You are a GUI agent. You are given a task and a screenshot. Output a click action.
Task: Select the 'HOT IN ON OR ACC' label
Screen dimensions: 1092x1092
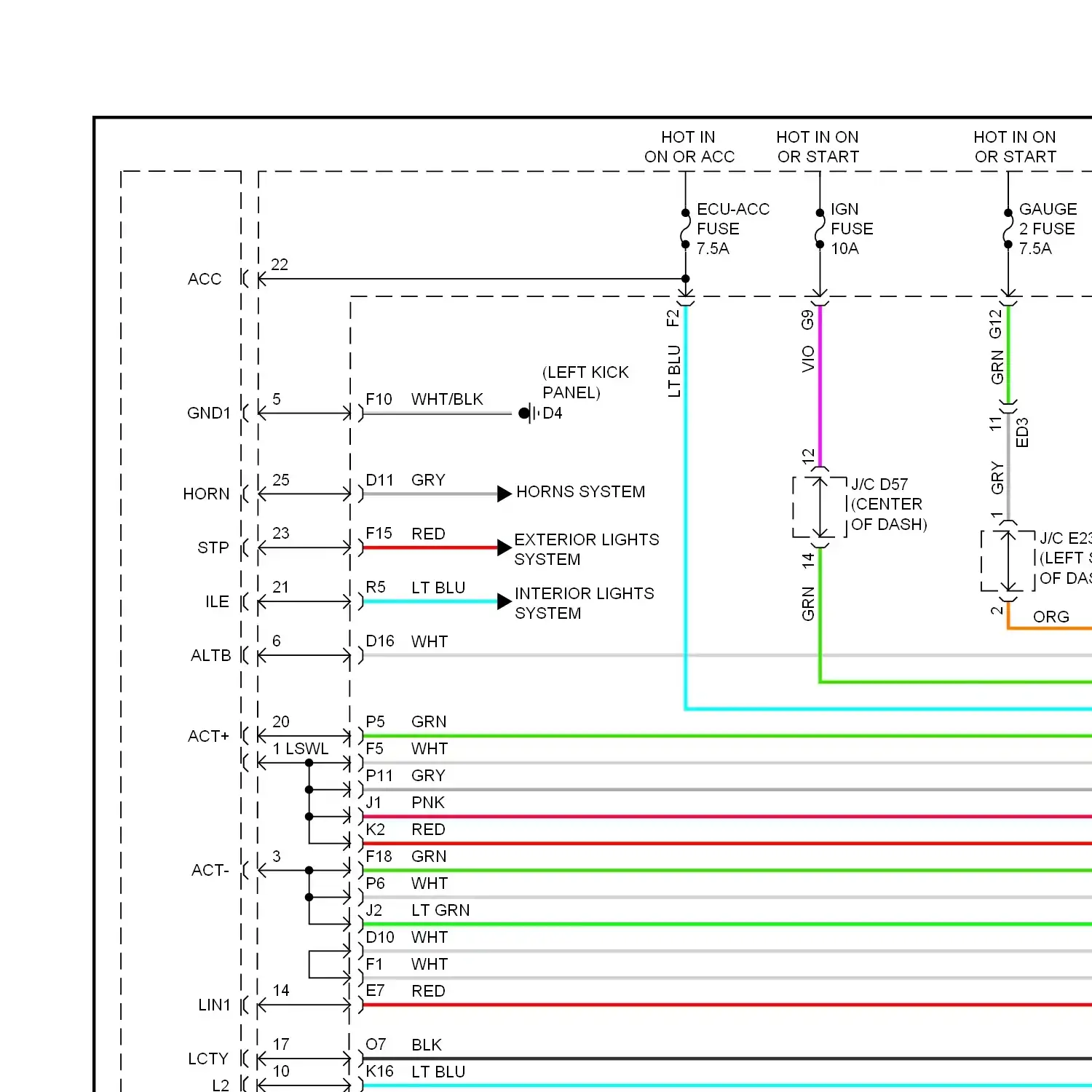pyautogui.click(x=689, y=146)
